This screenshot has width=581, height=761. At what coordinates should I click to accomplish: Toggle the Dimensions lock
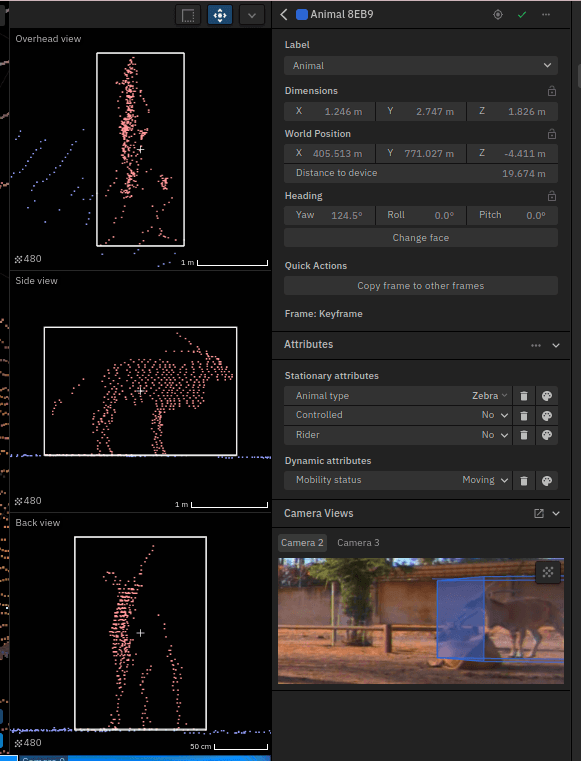552,91
